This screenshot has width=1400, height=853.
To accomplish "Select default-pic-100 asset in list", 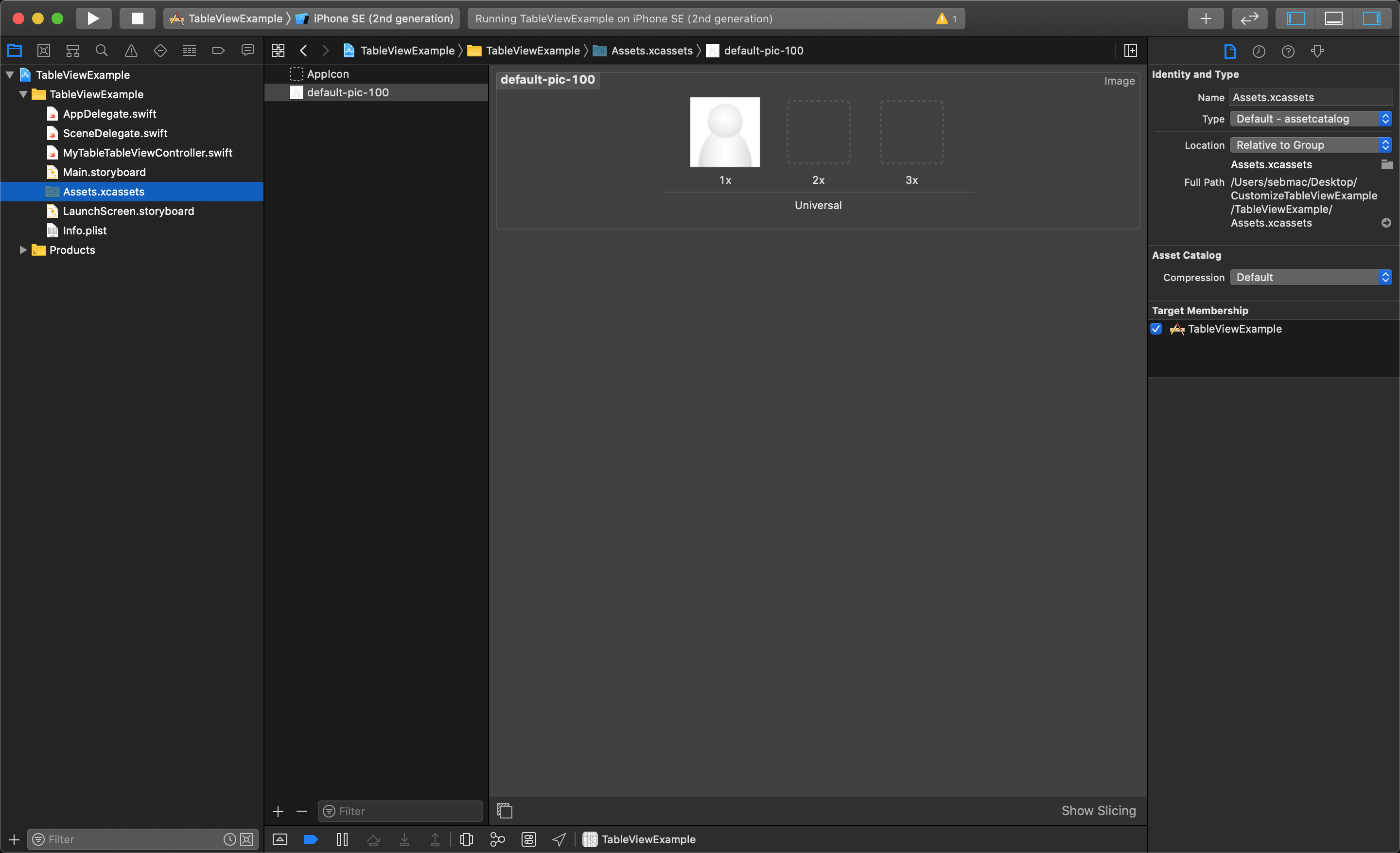I will (376, 92).
